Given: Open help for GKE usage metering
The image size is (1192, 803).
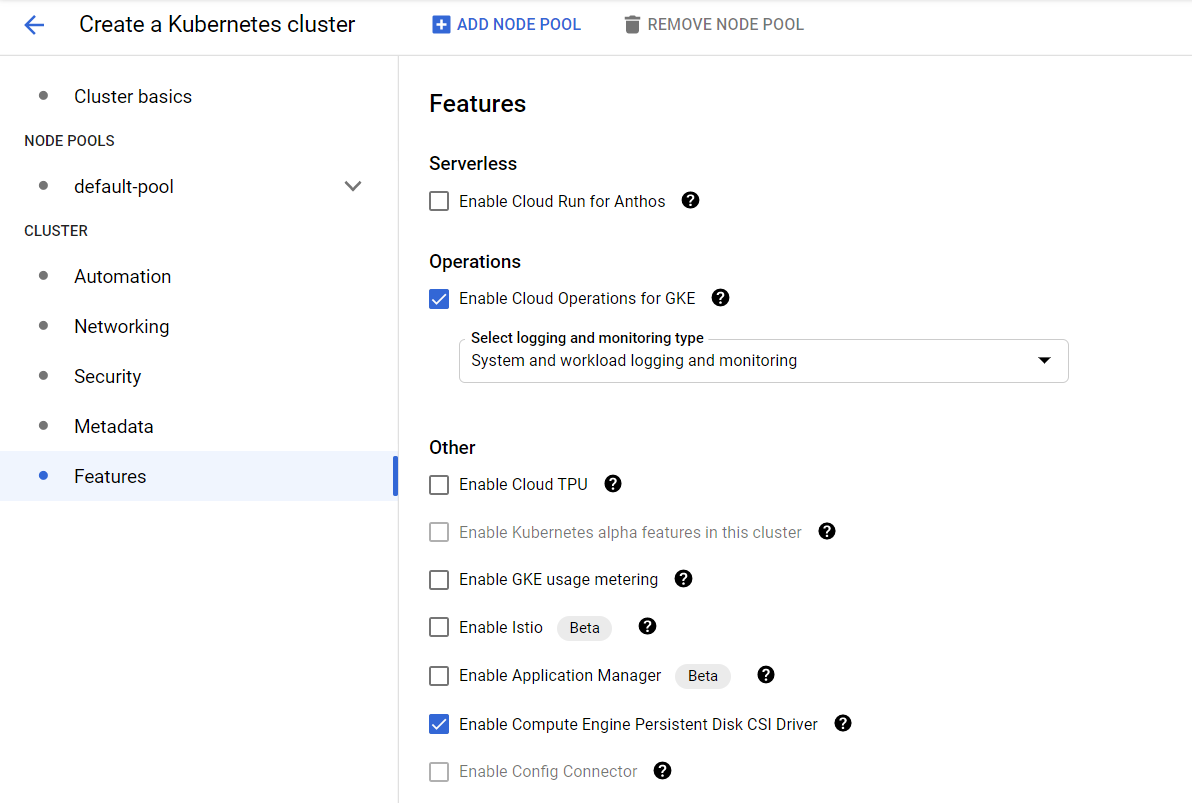Looking at the screenshot, I should coord(683,579).
